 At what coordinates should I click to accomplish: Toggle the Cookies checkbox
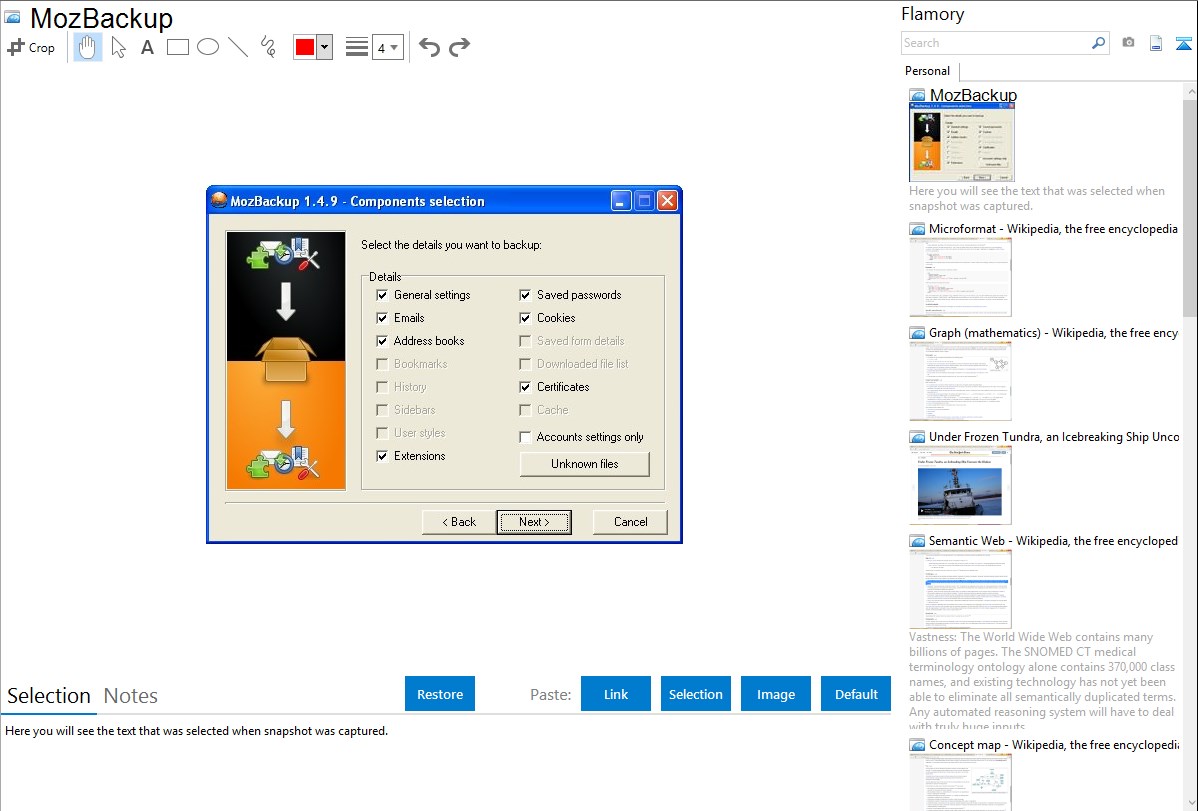click(525, 318)
